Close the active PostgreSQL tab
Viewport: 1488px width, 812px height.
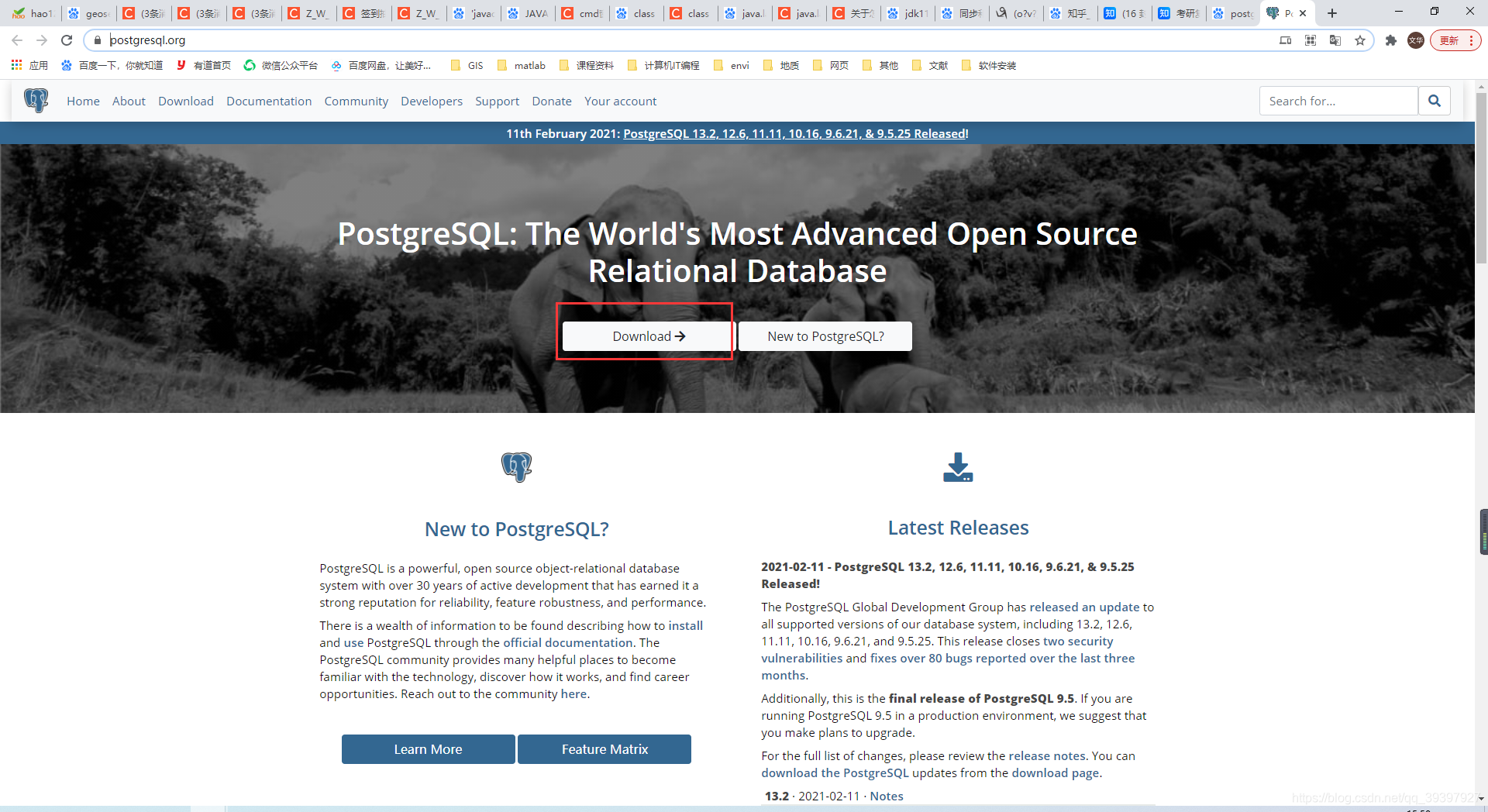click(x=1303, y=13)
